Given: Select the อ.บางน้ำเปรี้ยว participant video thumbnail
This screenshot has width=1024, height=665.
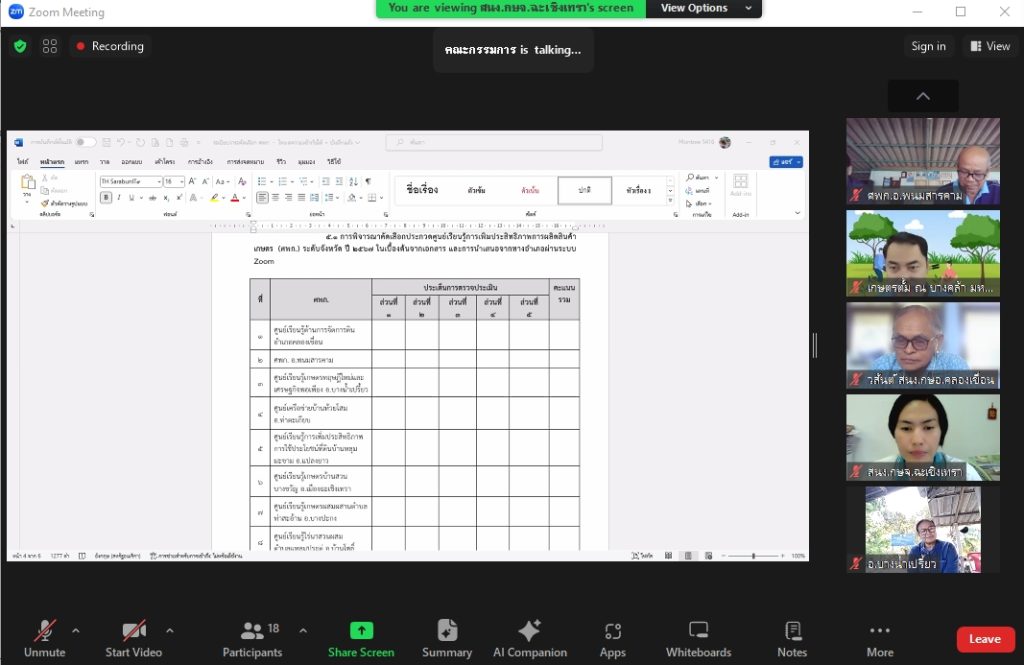Looking at the screenshot, I should point(922,530).
